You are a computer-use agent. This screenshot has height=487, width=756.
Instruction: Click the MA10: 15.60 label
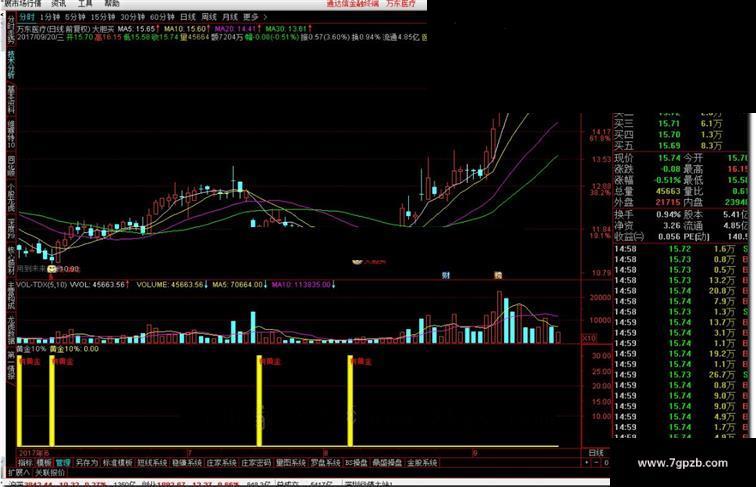click(x=187, y=29)
